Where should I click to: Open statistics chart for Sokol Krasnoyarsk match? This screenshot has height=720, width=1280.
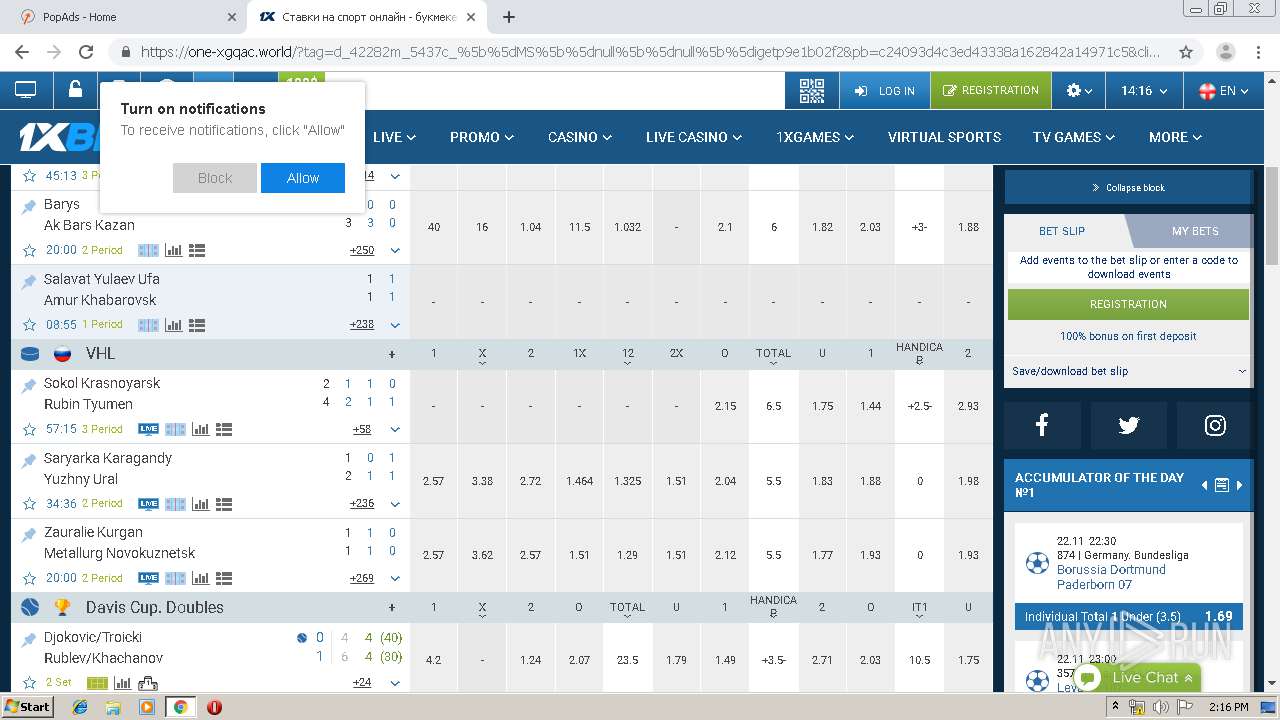200,429
